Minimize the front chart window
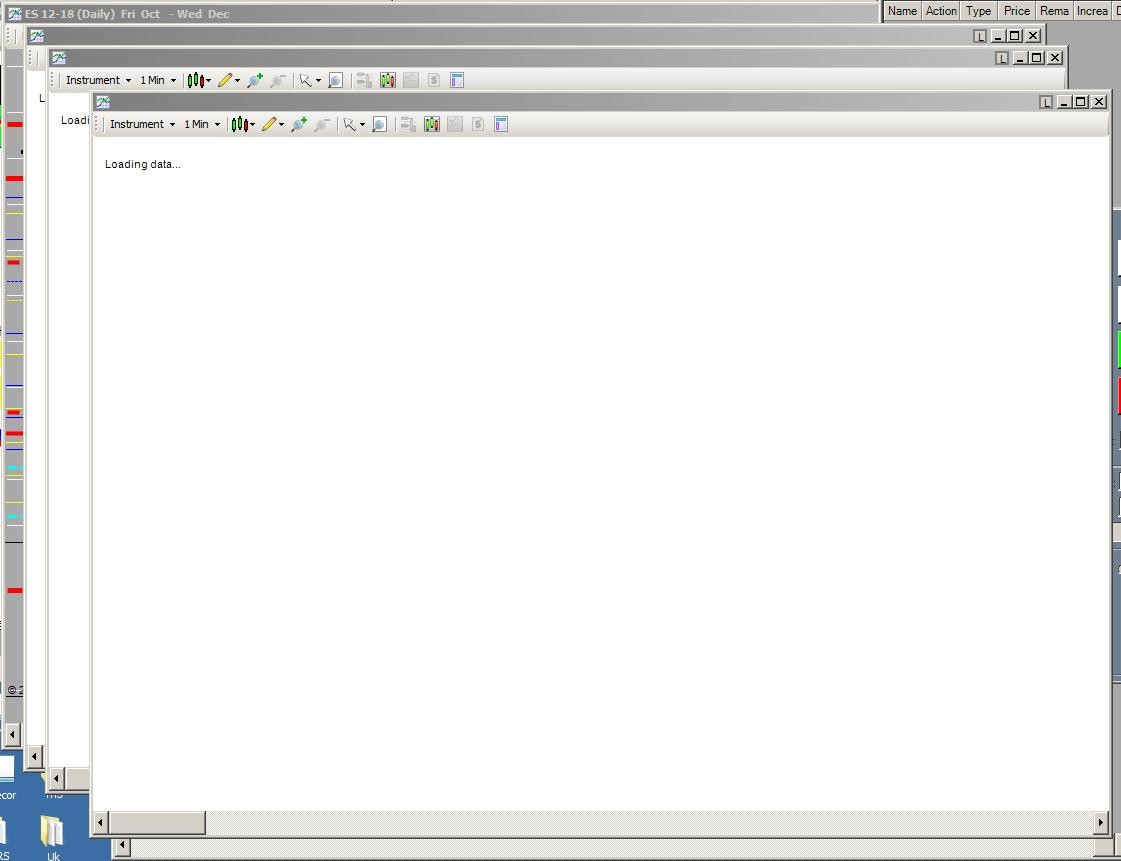 [x=1064, y=102]
